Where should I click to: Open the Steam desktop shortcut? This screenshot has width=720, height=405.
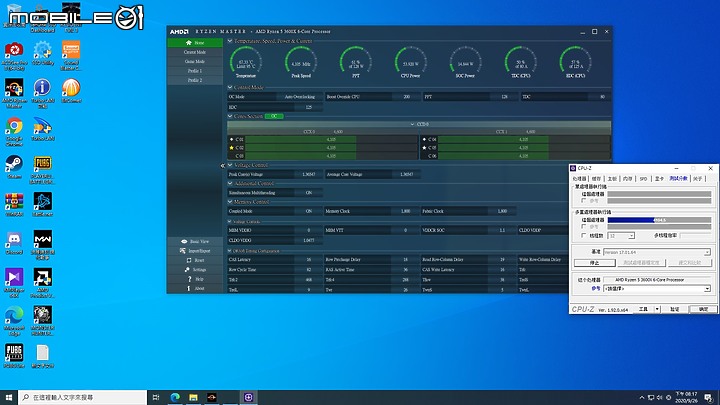14,167
